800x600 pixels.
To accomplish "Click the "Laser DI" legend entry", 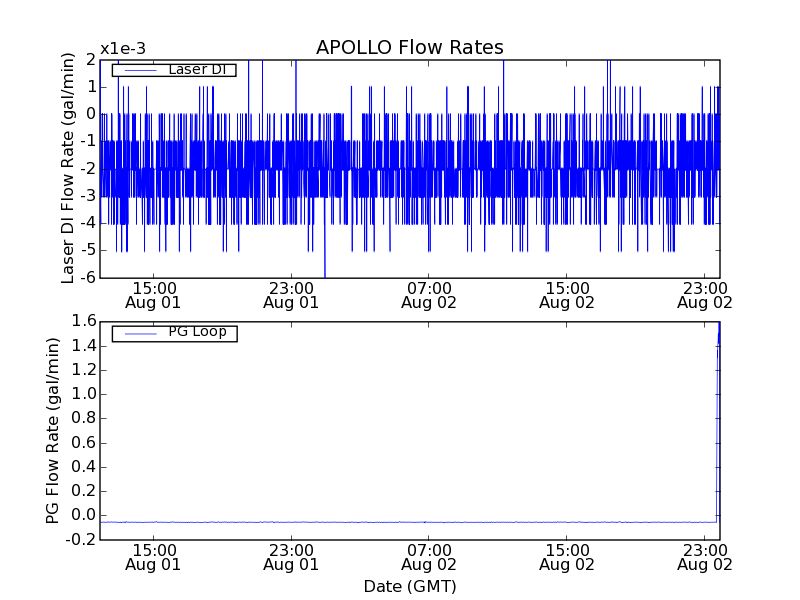I will 174,70.
